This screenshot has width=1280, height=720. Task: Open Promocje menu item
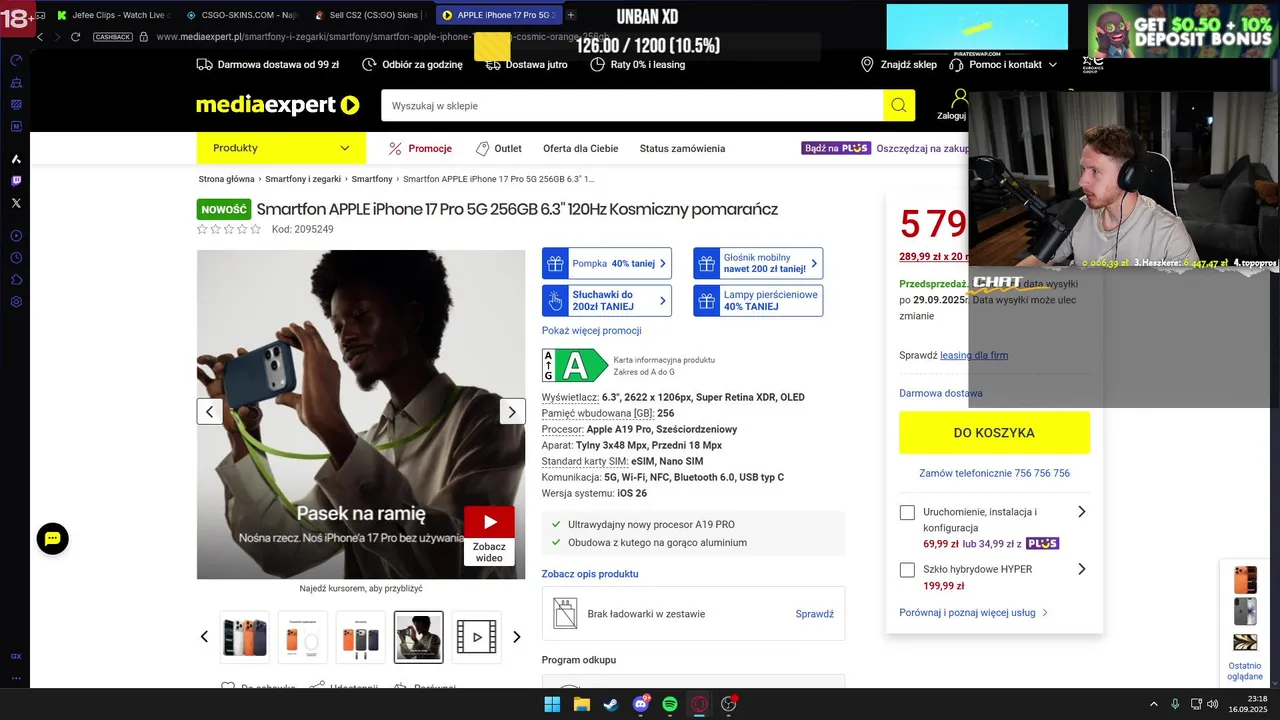[420, 148]
